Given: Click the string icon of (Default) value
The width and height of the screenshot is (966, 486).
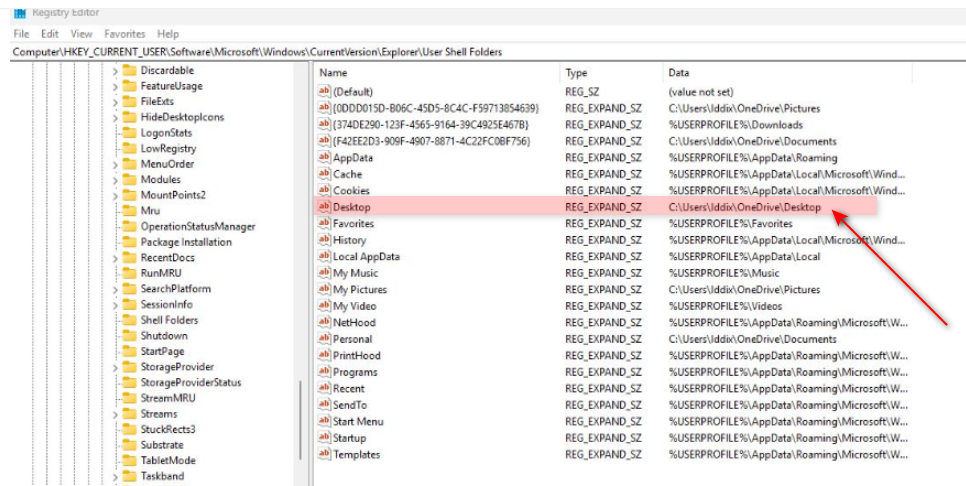Looking at the screenshot, I should [x=324, y=92].
